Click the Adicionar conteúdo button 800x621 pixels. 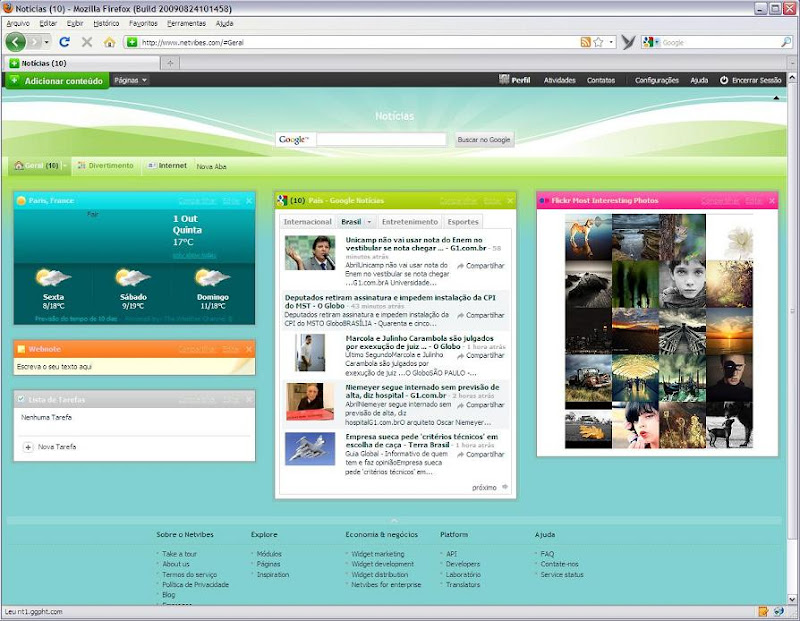[57, 81]
